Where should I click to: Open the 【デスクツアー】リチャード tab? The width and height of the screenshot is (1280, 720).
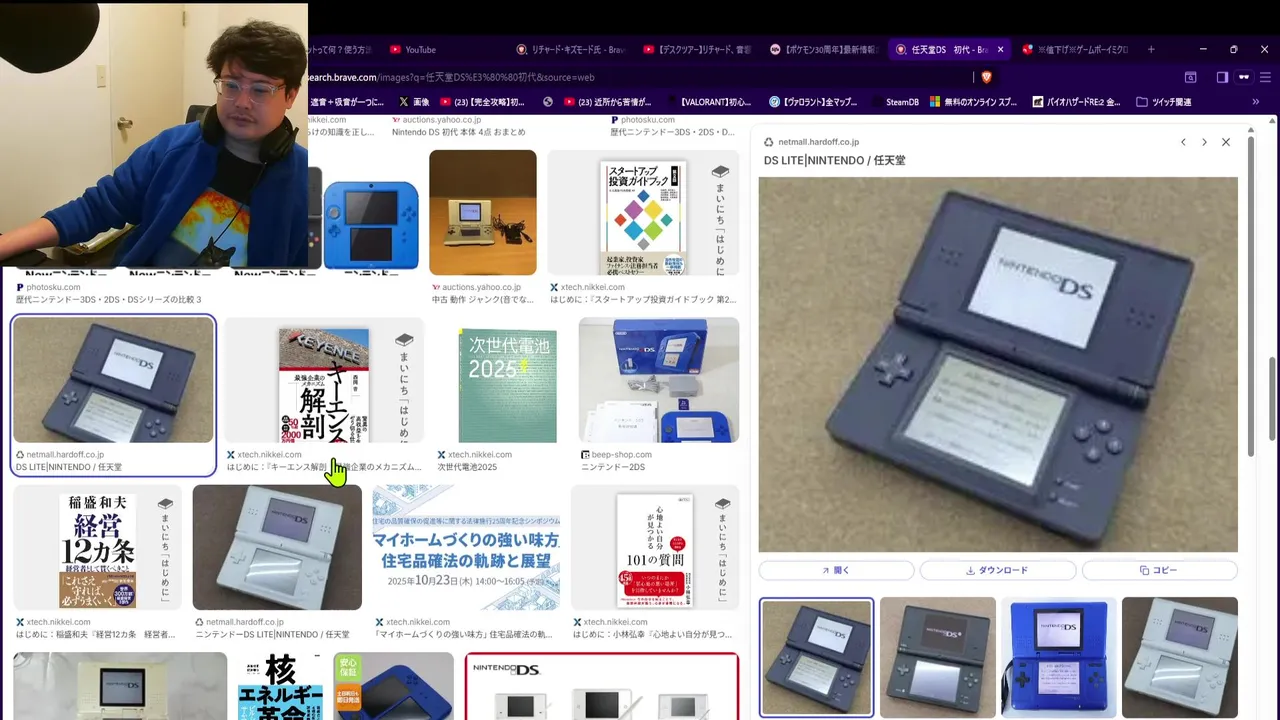[697, 50]
